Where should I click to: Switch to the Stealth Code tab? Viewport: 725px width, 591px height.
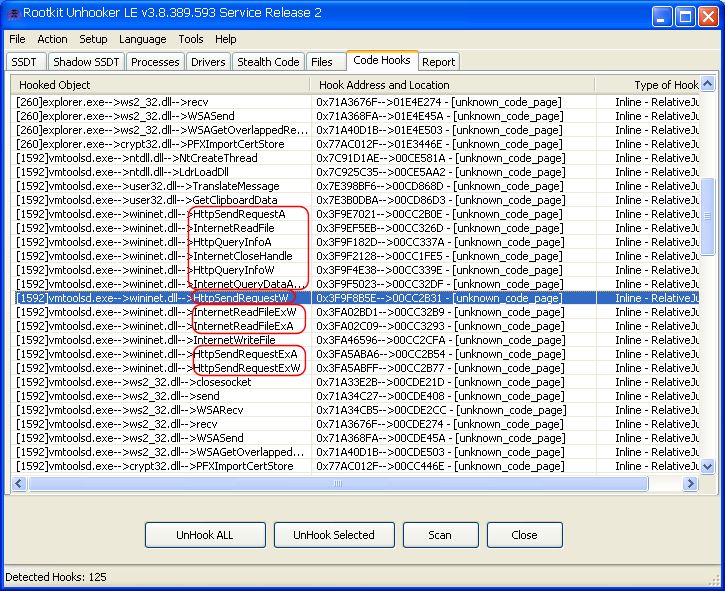tap(268, 62)
